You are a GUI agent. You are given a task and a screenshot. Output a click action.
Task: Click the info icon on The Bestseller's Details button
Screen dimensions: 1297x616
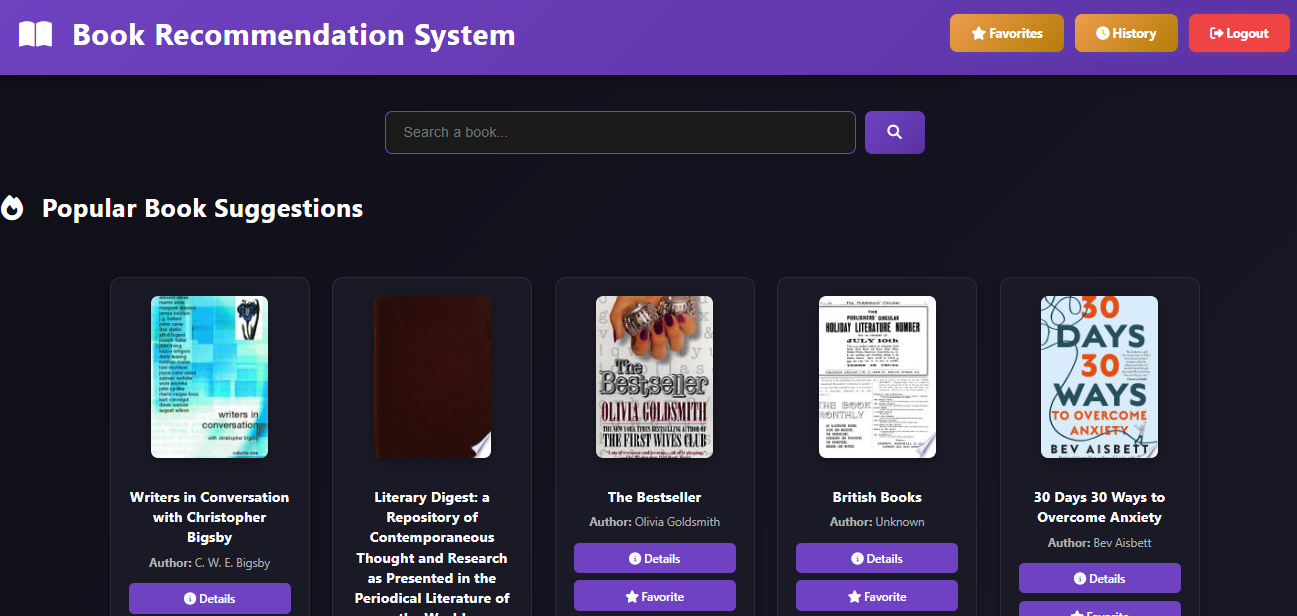coord(635,558)
